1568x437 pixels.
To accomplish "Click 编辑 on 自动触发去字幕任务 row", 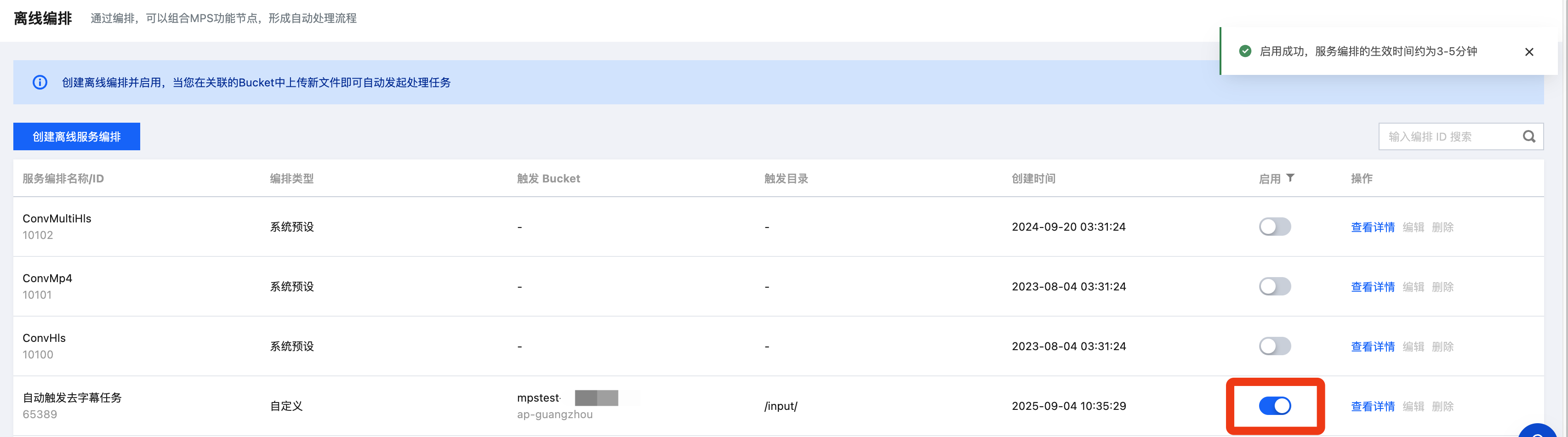I will tap(1413, 406).
